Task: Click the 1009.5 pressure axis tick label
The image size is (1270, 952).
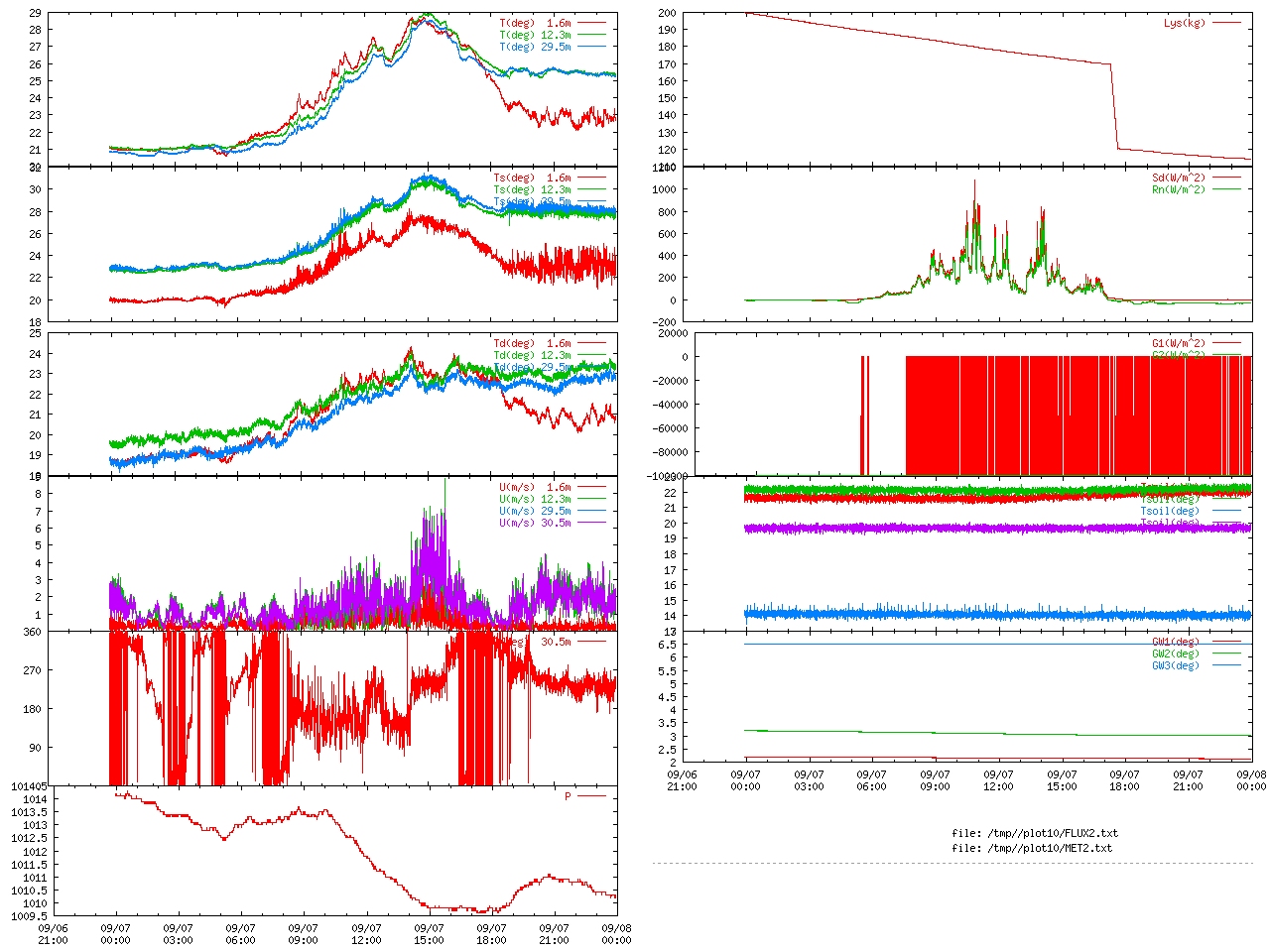Action: (x=29, y=916)
